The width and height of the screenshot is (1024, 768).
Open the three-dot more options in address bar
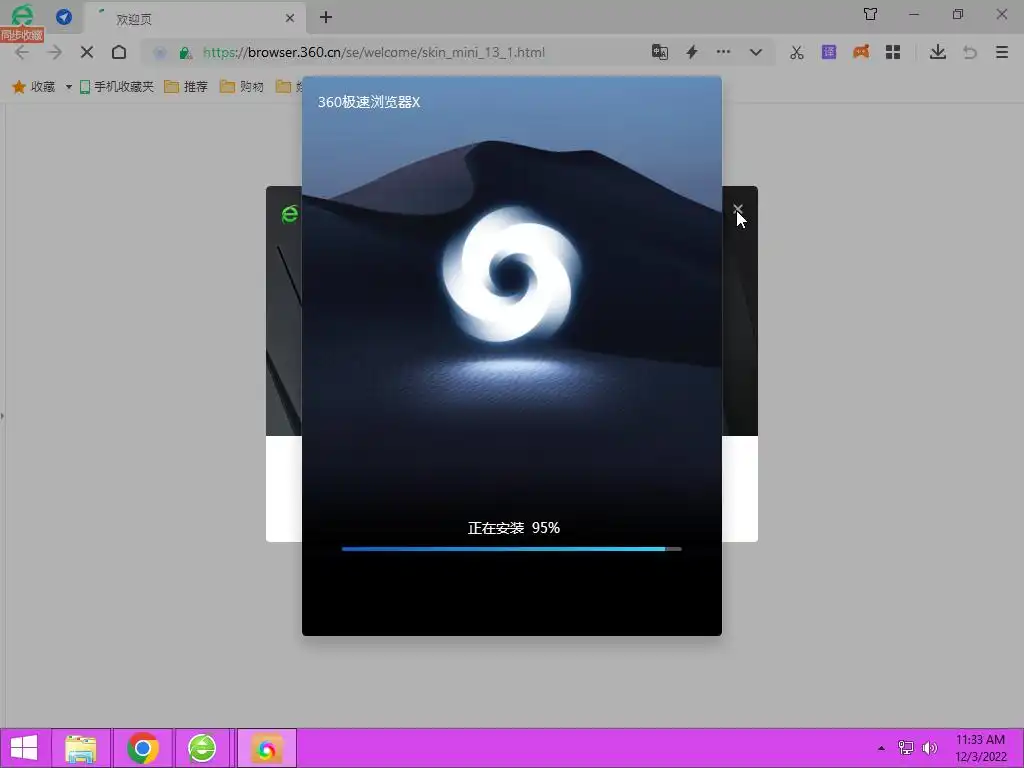coord(724,52)
